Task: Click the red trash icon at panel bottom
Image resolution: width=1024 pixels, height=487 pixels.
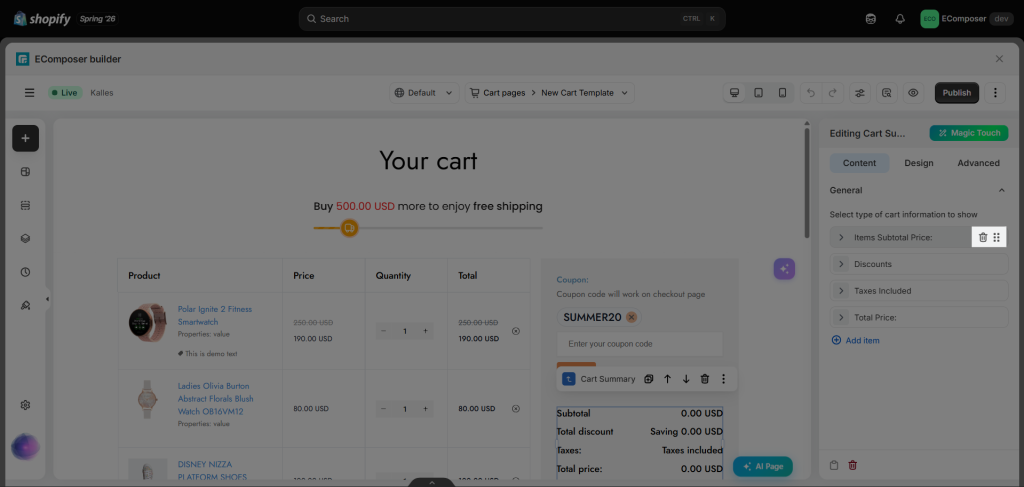Action: click(852, 465)
